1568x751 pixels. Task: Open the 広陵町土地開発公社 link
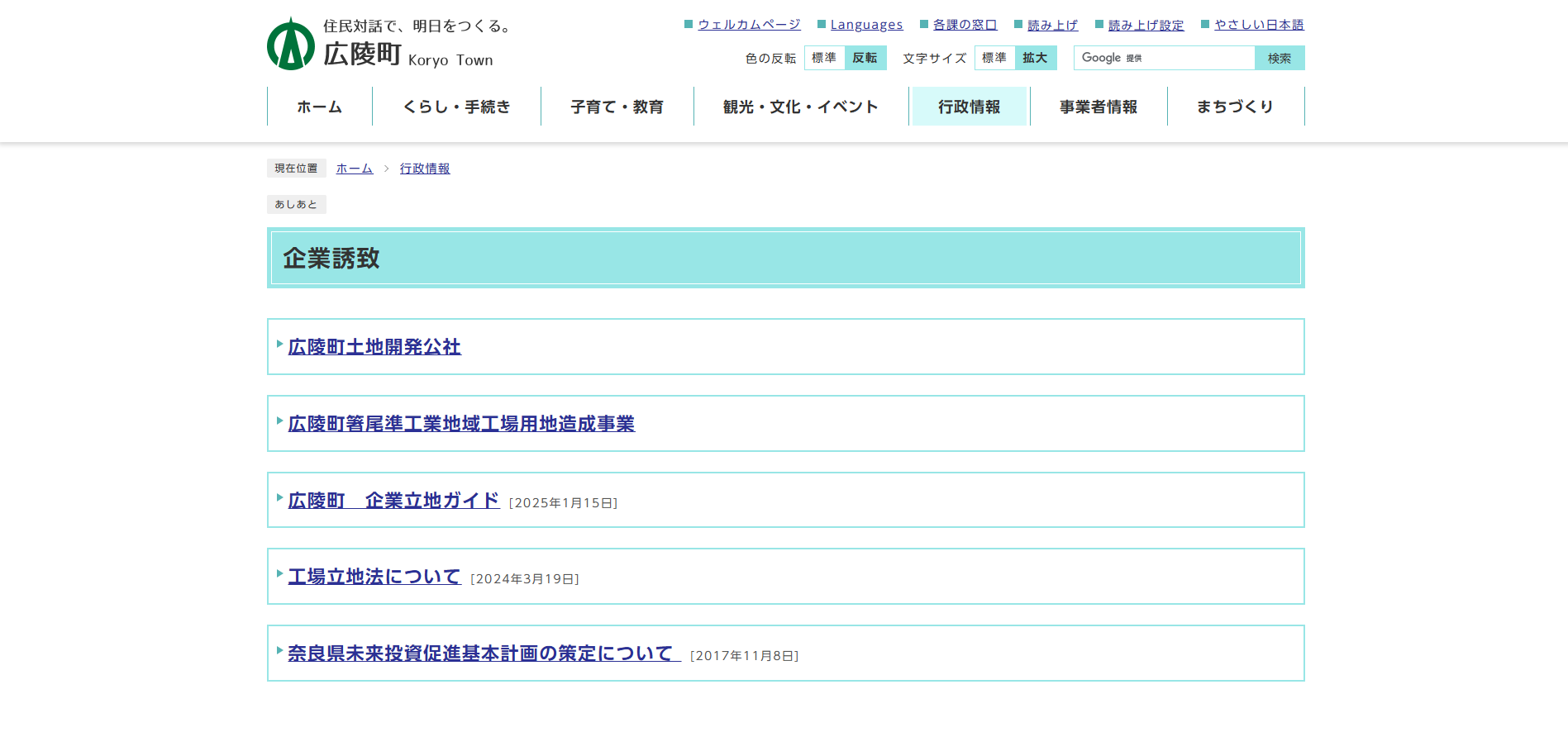374,347
